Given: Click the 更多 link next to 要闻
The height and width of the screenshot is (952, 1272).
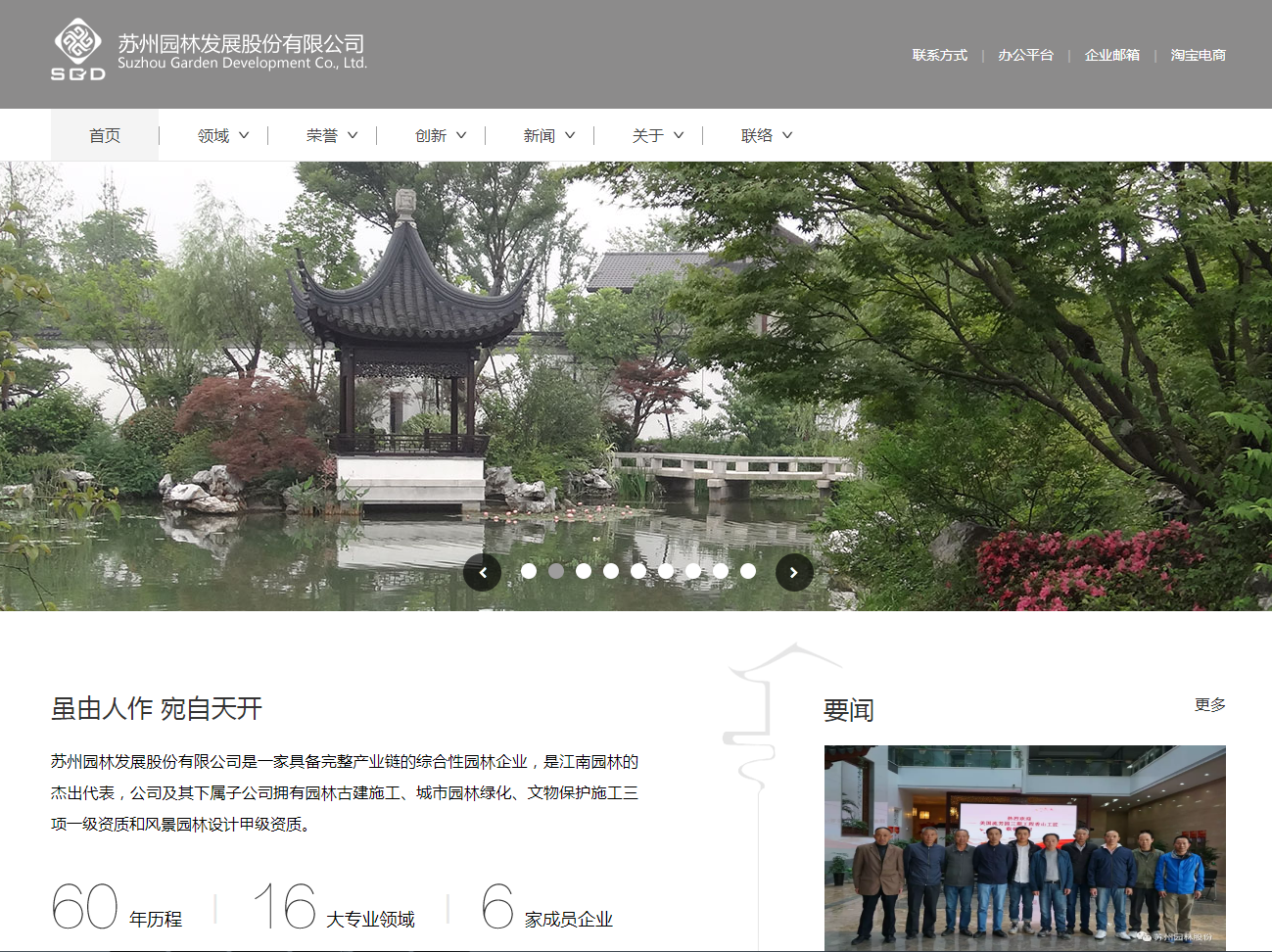Looking at the screenshot, I should [1207, 704].
